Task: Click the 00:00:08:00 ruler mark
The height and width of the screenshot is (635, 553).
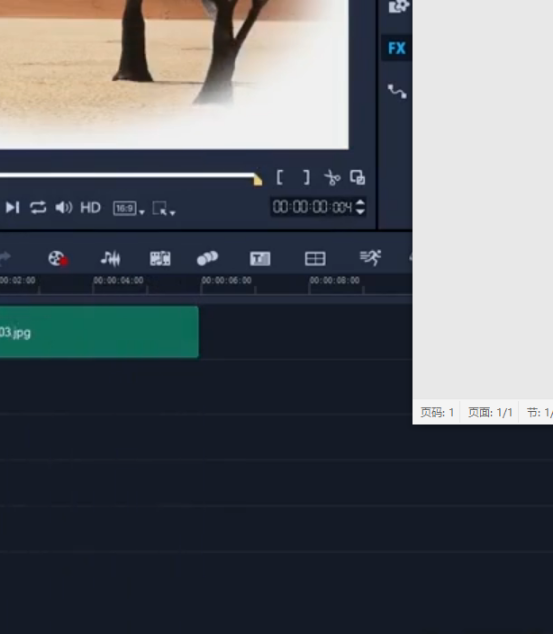Action: (334, 280)
